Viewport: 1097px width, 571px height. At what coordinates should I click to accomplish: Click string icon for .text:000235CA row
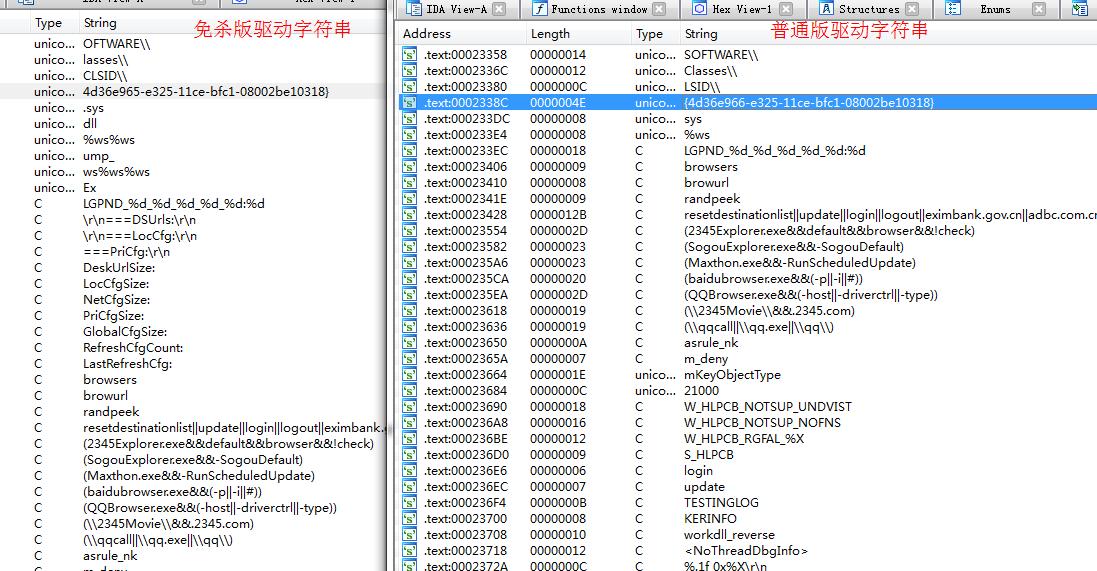click(410, 279)
